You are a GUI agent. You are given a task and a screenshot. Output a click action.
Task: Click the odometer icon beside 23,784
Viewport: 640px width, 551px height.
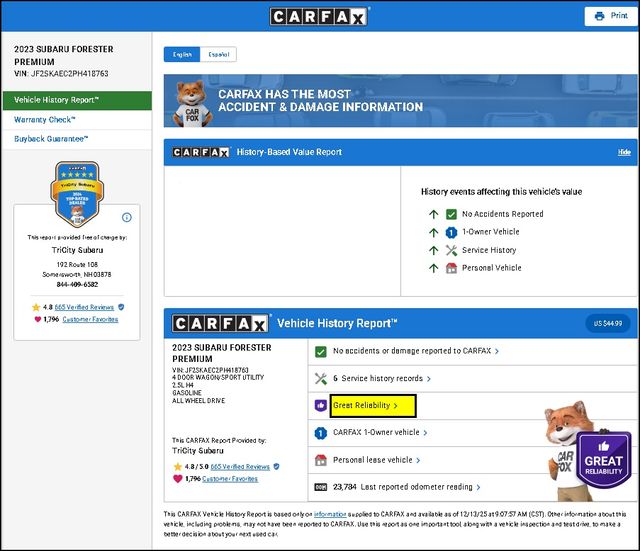click(x=321, y=487)
